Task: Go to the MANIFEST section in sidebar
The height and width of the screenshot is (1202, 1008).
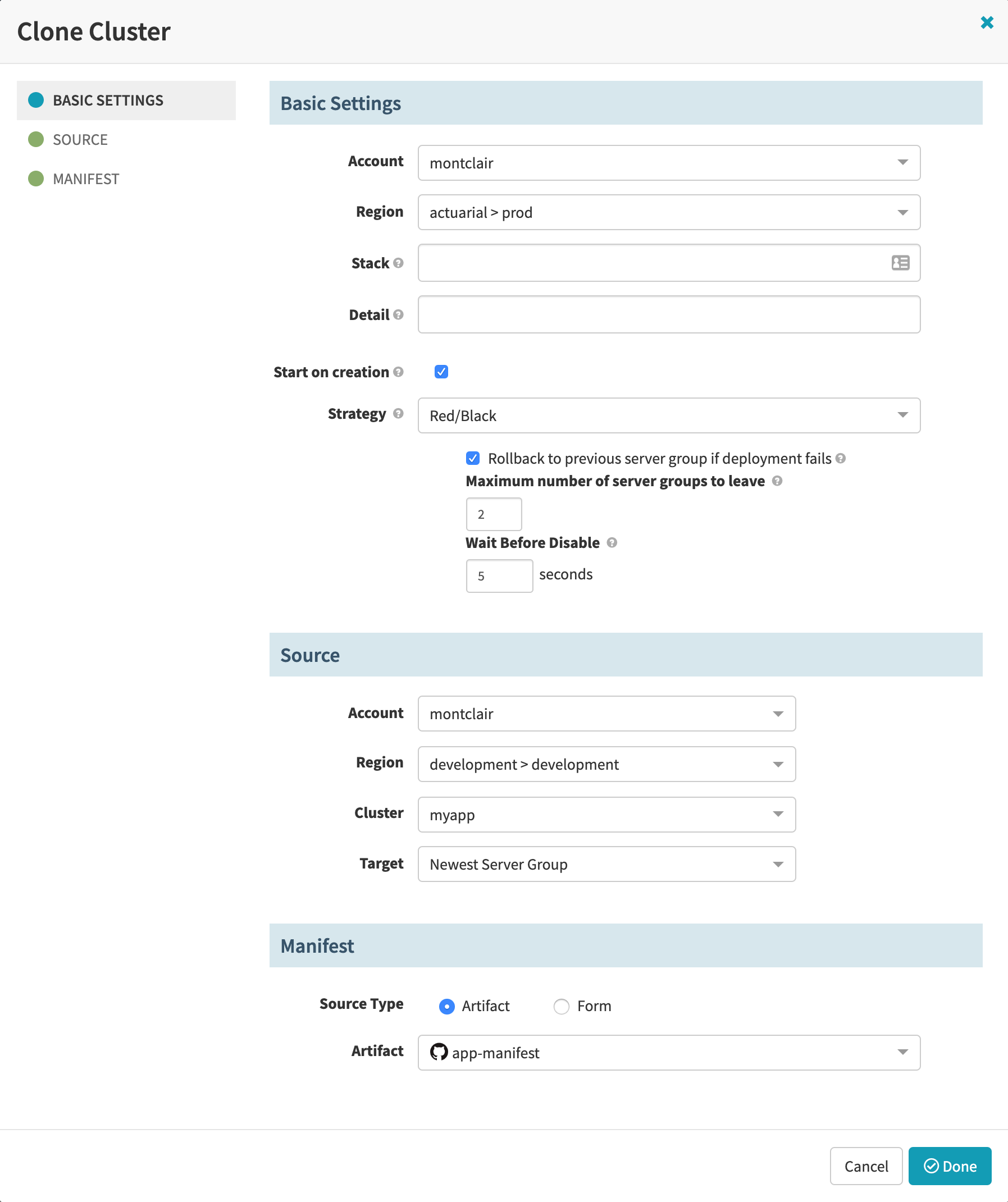Action: tap(86, 179)
